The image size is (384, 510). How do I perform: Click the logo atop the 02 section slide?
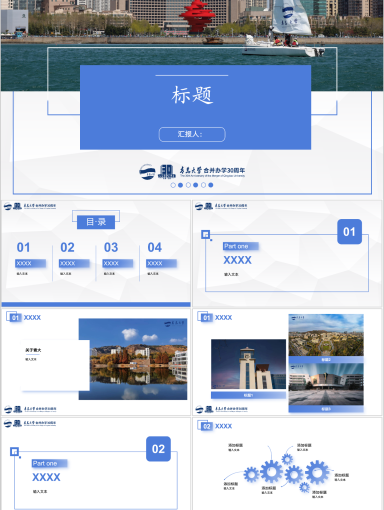pyautogui.click(x=30, y=424)
